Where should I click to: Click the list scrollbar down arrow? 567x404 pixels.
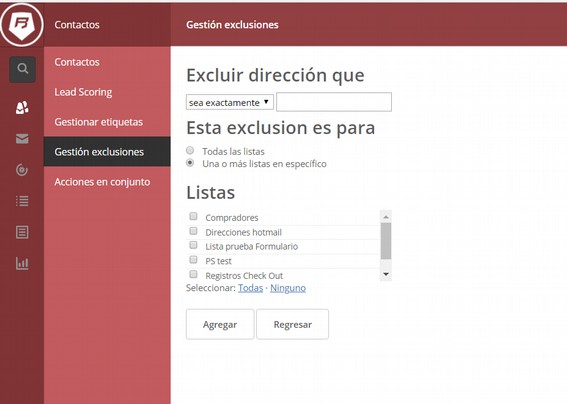point(386,275)
